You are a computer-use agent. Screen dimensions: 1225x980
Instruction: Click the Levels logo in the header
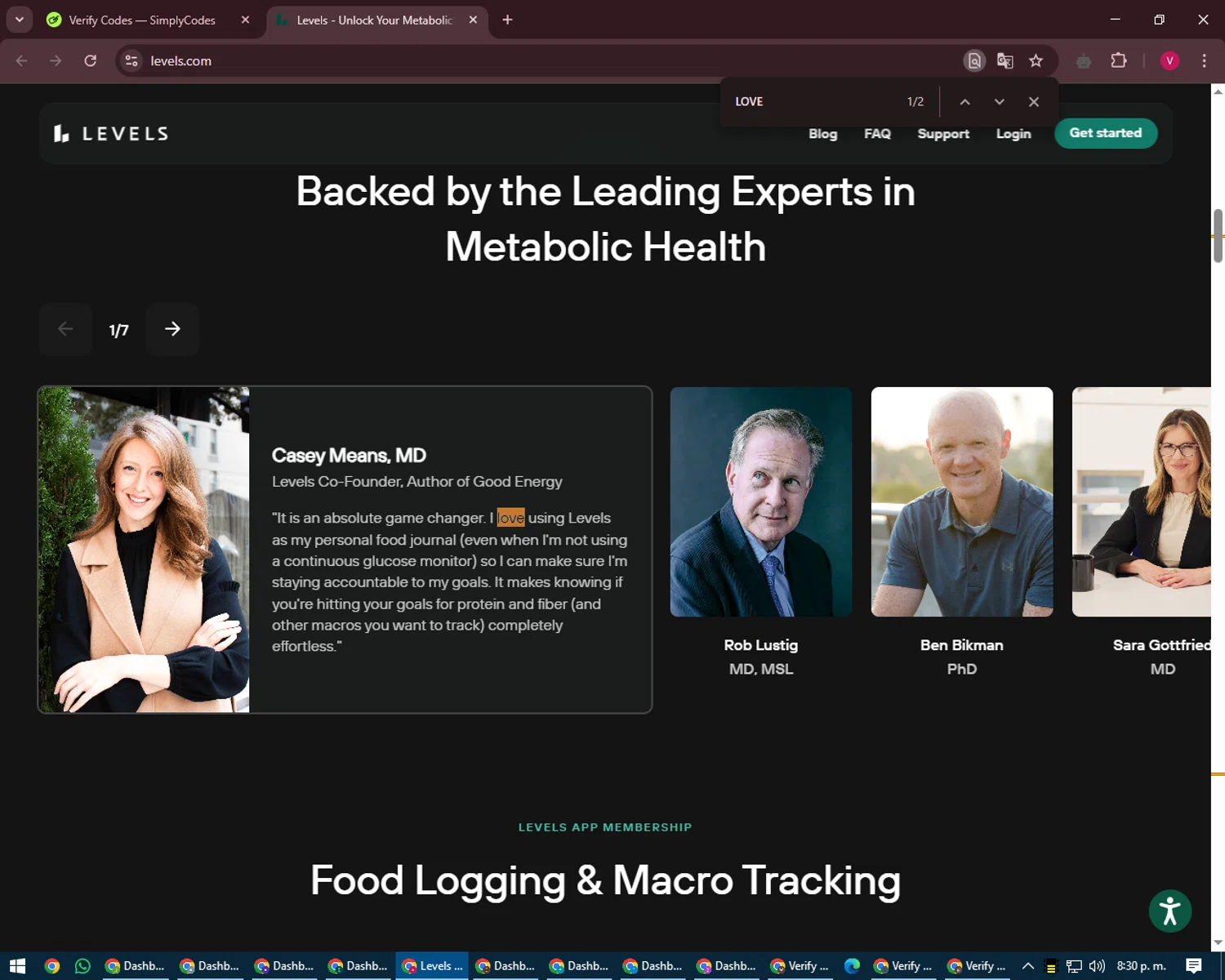click(x=111, y=134)
